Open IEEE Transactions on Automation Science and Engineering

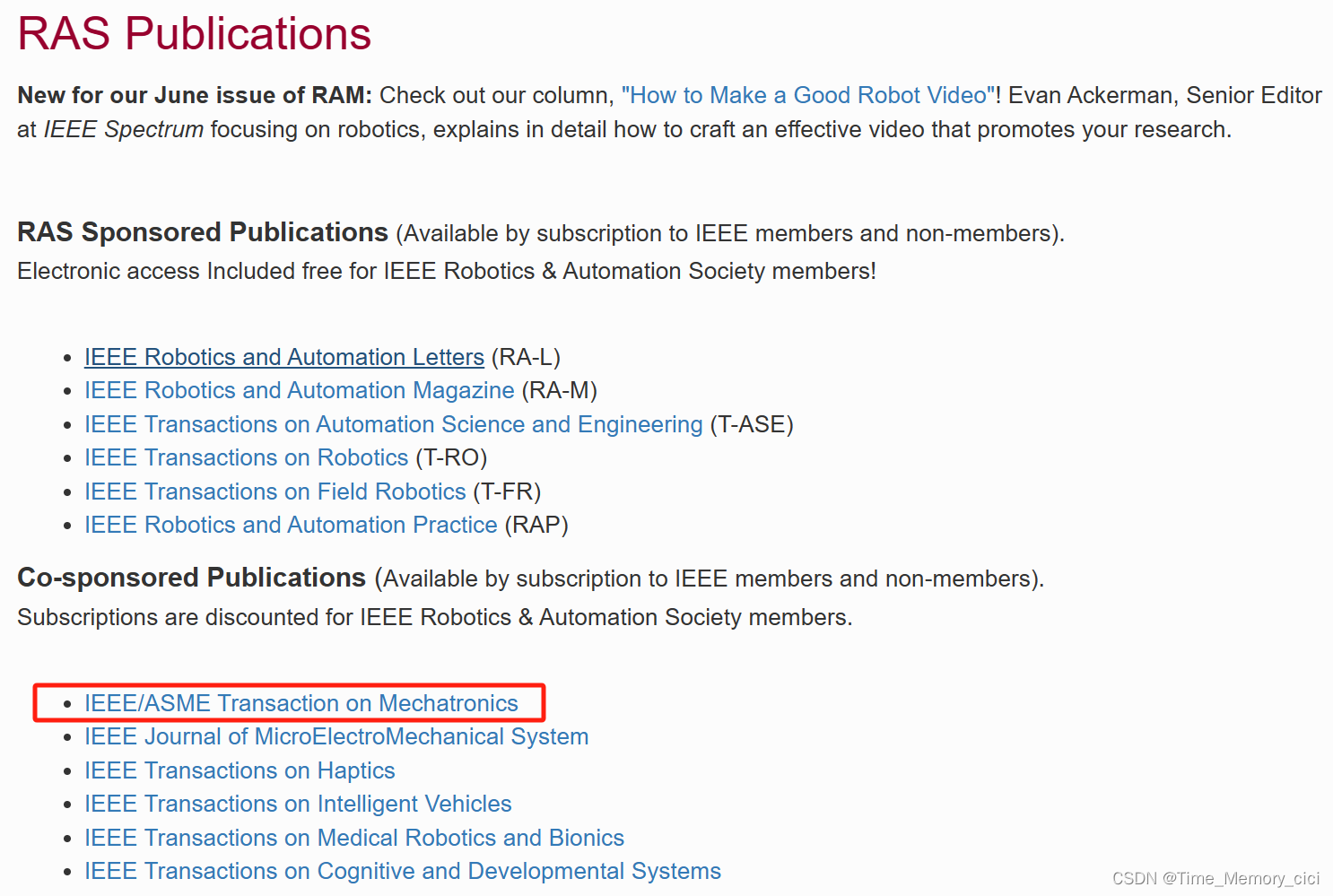(394, 424)
